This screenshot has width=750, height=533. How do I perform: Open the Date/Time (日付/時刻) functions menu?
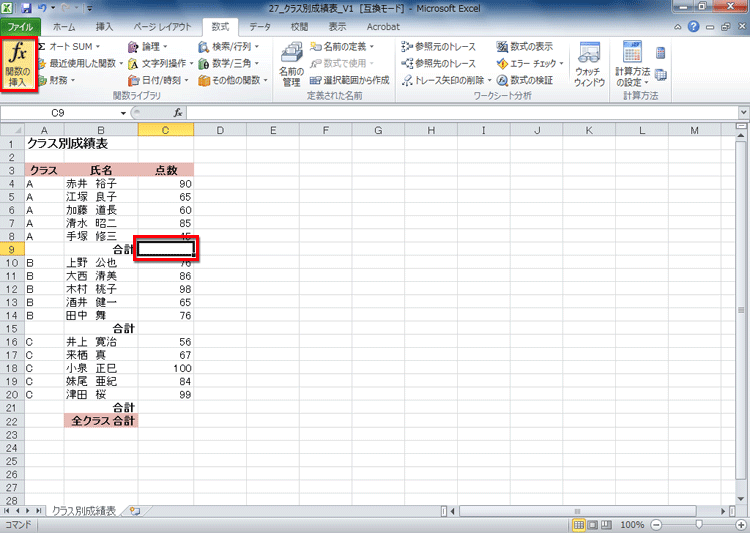click(x=158, y=80)
